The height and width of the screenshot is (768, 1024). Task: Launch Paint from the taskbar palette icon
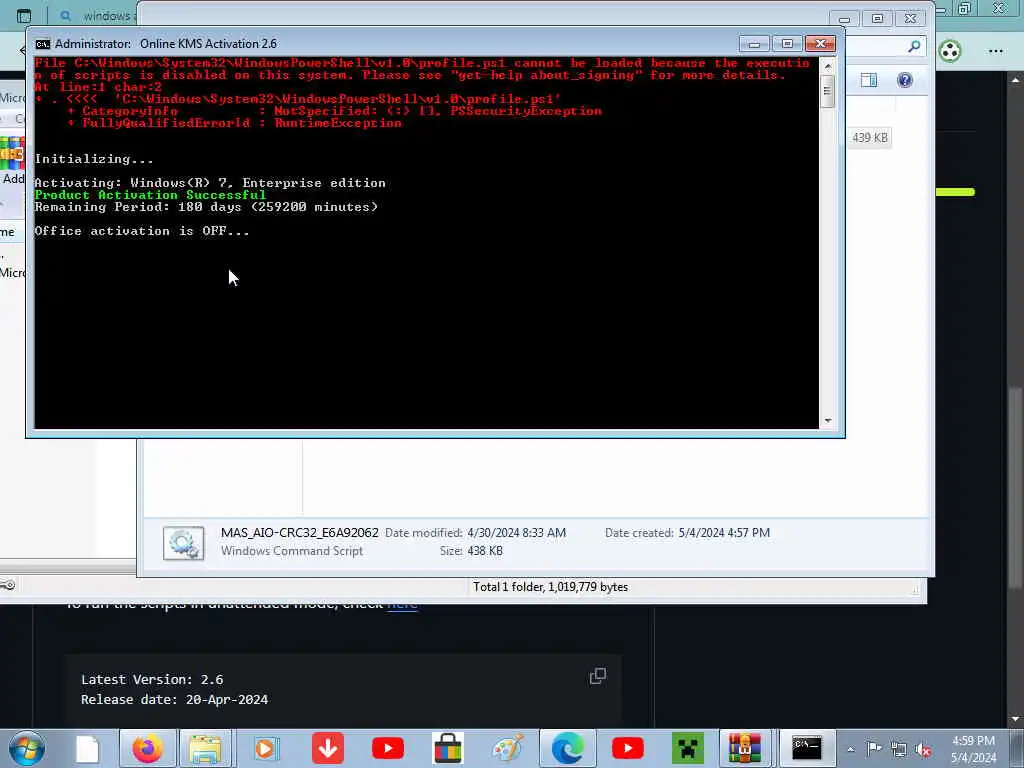tap(508, 748)
